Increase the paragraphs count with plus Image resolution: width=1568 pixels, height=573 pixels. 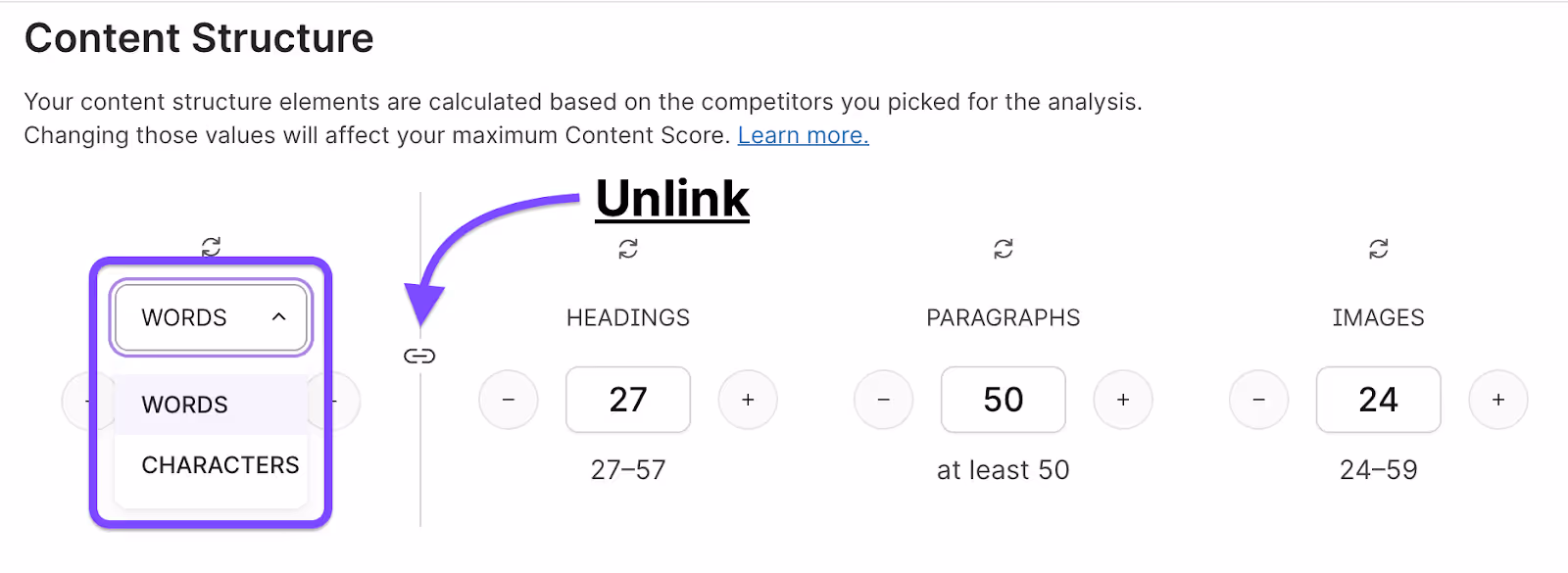[x=1123, y=400]
